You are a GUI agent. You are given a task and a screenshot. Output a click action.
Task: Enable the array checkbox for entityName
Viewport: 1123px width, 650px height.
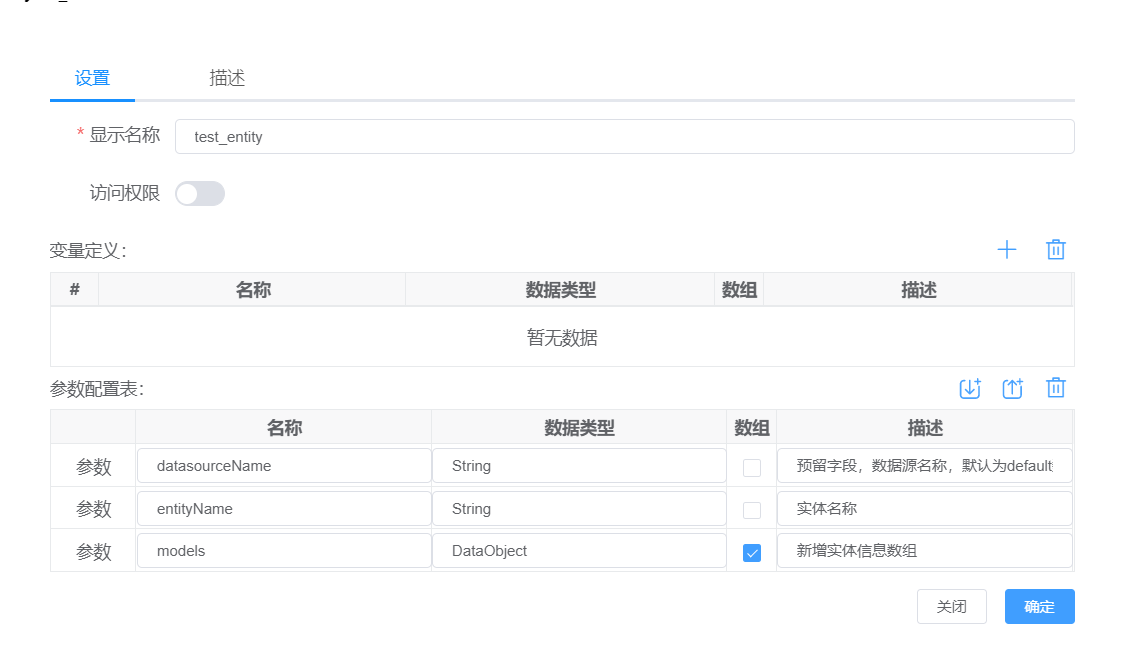point(752,510)
